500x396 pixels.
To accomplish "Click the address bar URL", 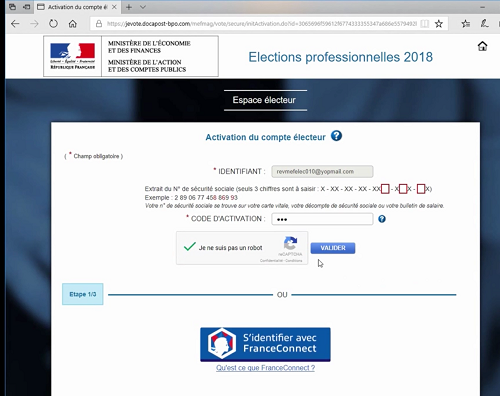I will (262, 24).
